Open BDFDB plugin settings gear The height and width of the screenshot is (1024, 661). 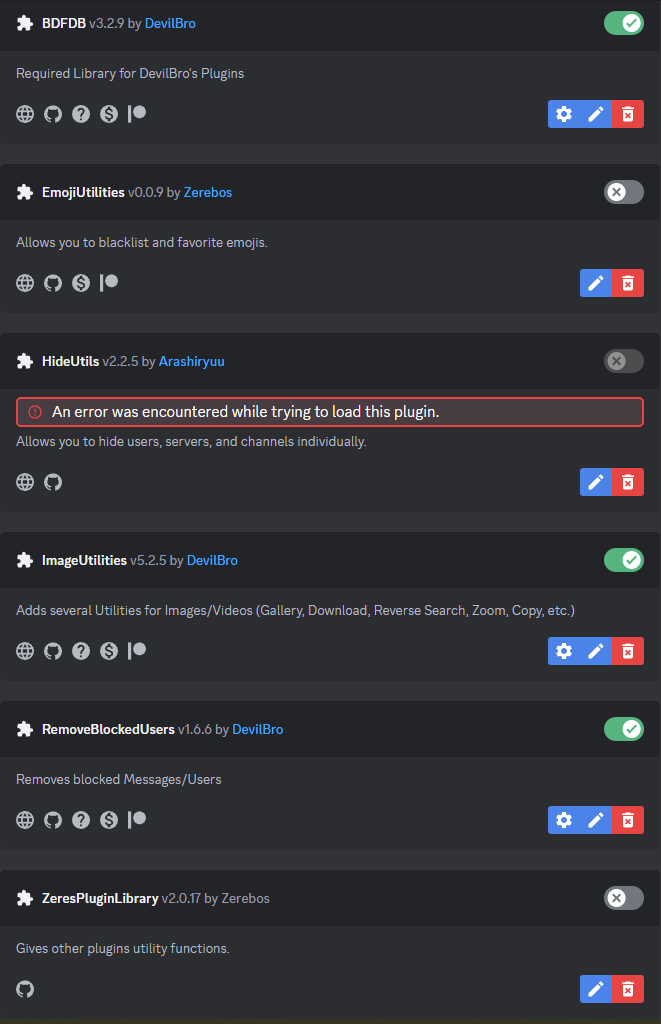(564, 114)
